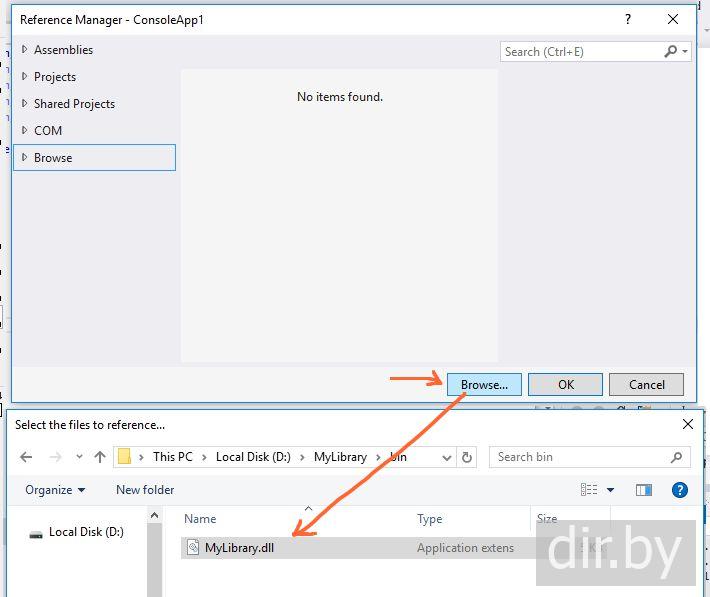Click the folder icon in address bar
710x597 pixels.
[124, 457]
